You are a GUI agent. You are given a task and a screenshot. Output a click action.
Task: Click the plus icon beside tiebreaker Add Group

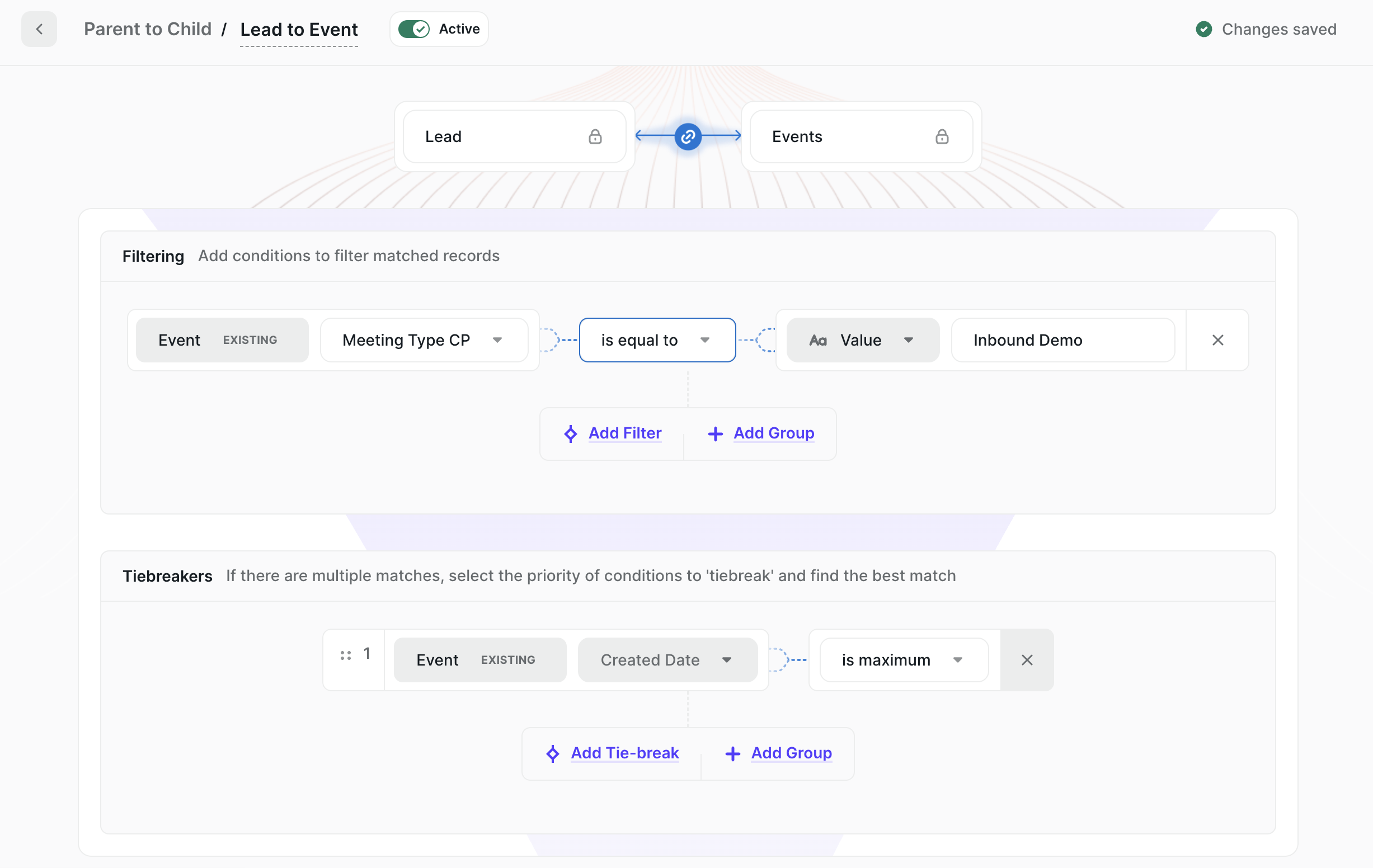(732, 753)
